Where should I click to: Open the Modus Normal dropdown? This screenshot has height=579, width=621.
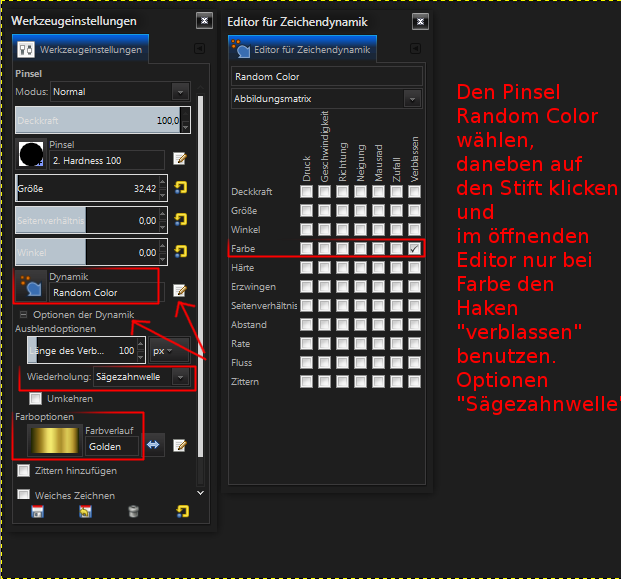(x=120, y=92)
